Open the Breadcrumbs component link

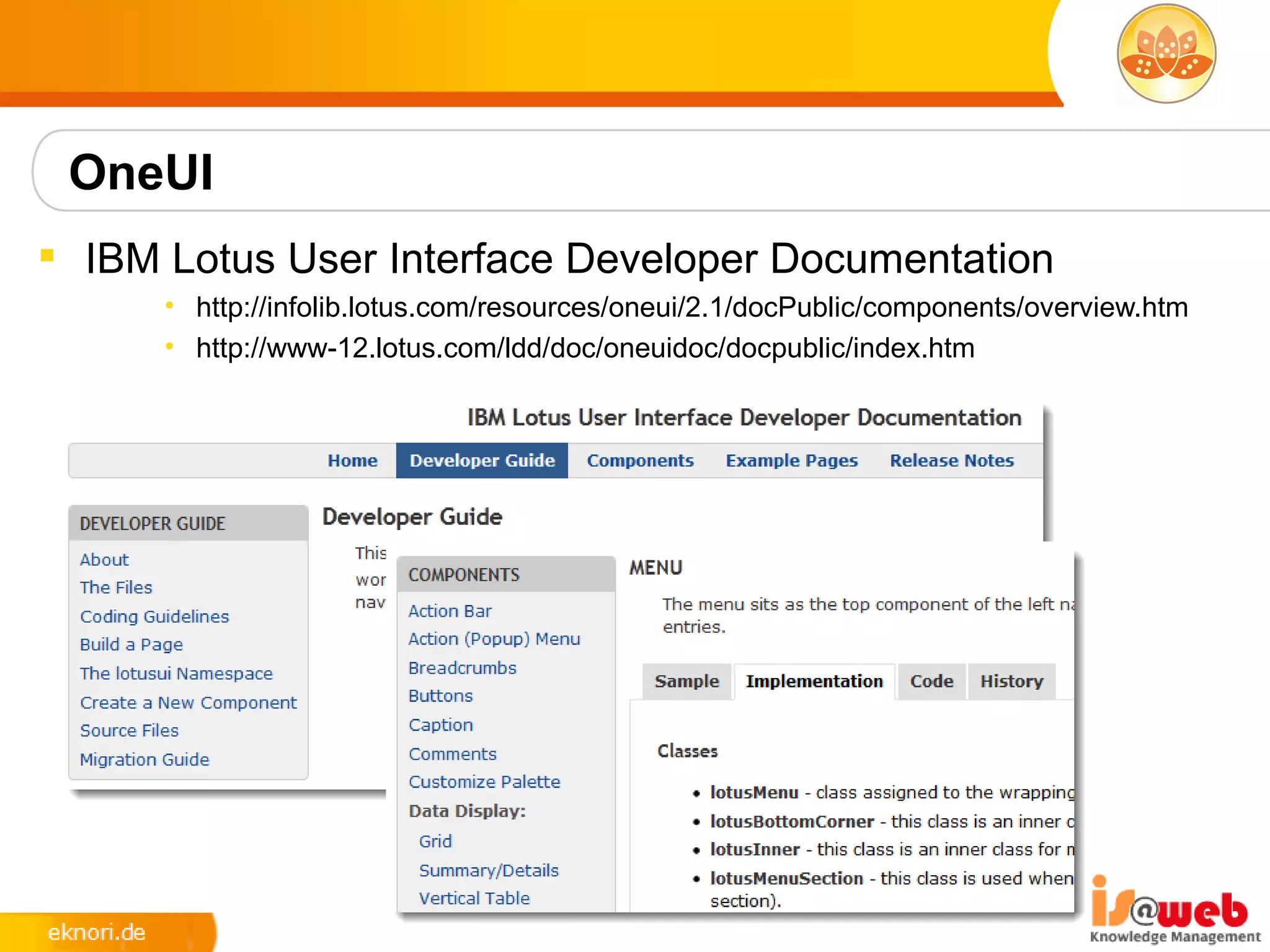point(462,668)
